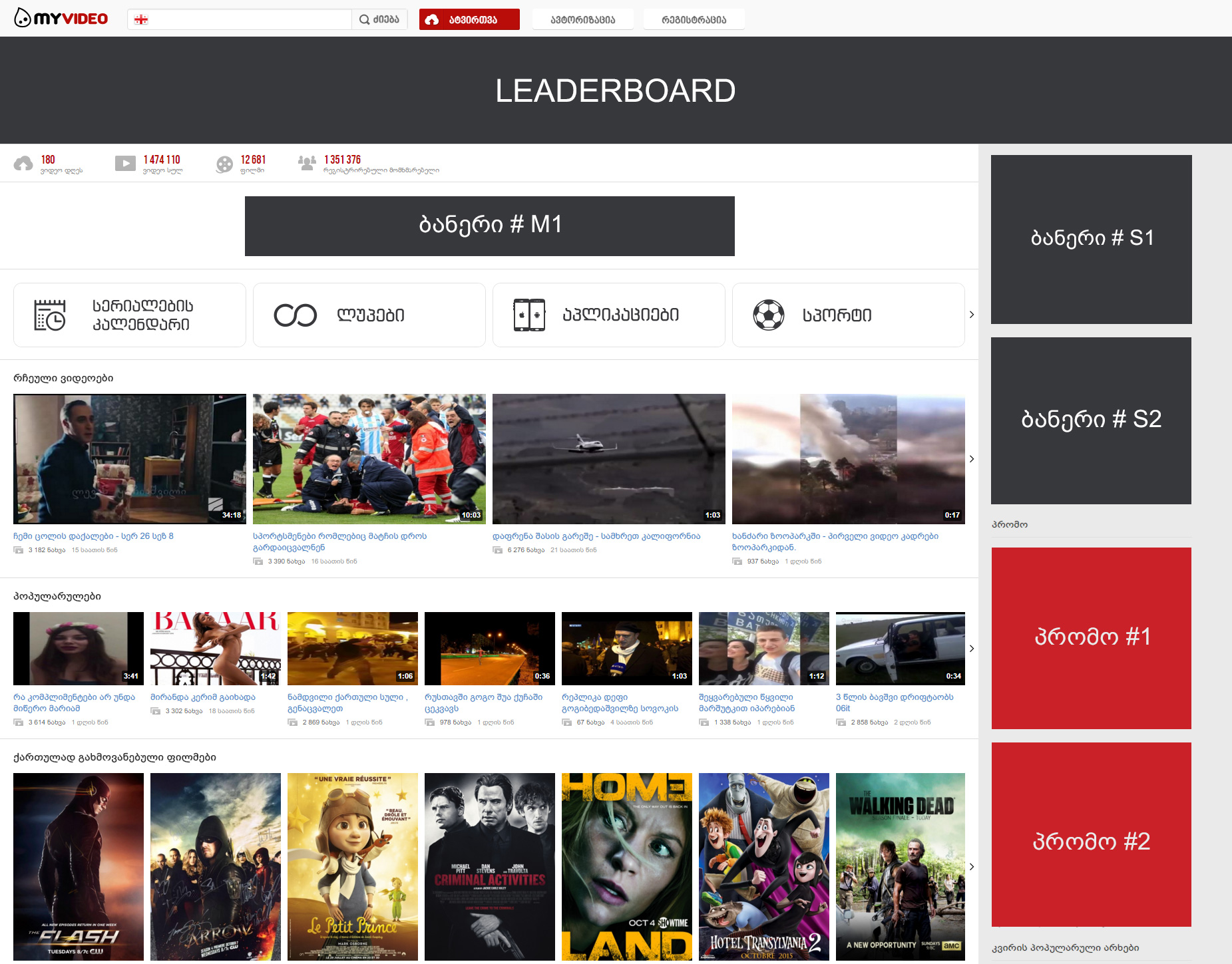The image size is (1232, 964).
Task: Show next featured videos with chevron
Action: click(972, 459)
